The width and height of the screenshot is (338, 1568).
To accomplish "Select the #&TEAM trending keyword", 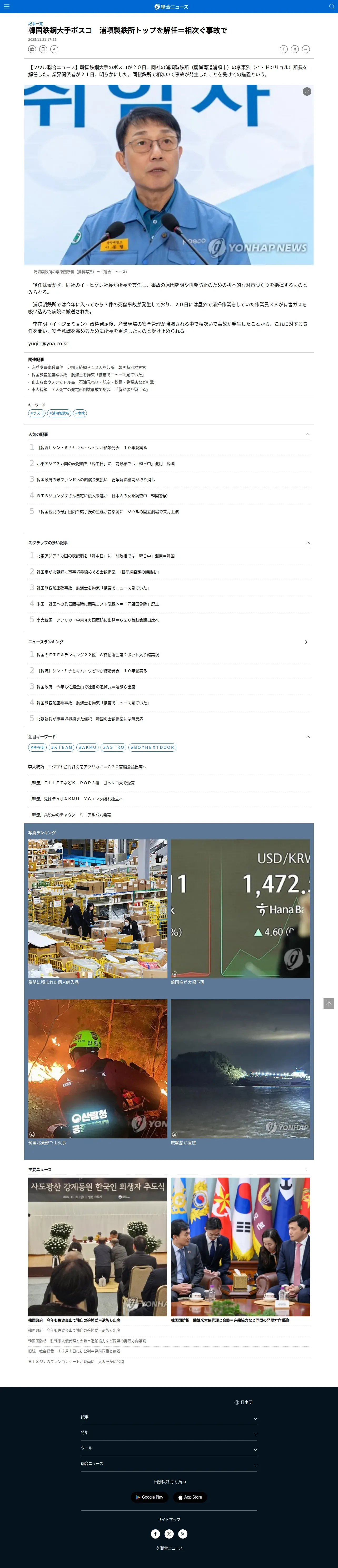I will (x=62, y=747).
